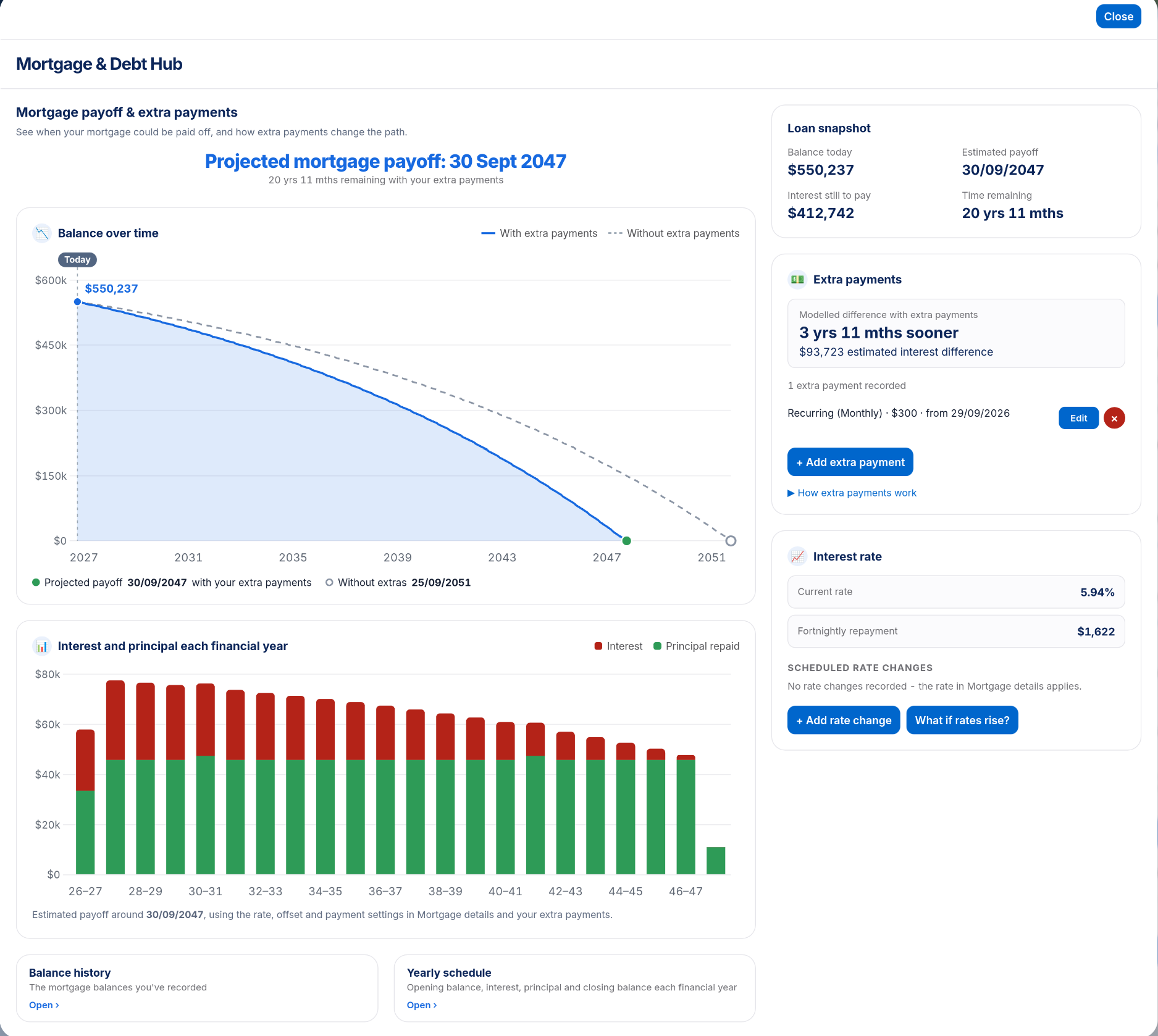The height and width of the screenshot is (1036, 1158).
Task: Close the Mortgage & Debt Hub dialog
Action: click(1118, 17)
